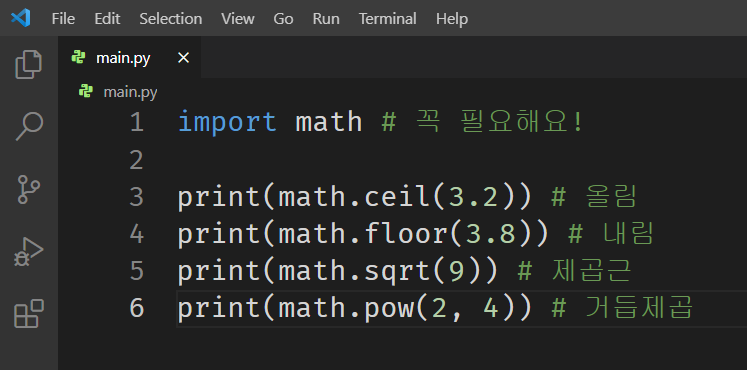Screen dimensions: 747x370
Task: Click line number 1 in the gutter
Action: point(136,122)
